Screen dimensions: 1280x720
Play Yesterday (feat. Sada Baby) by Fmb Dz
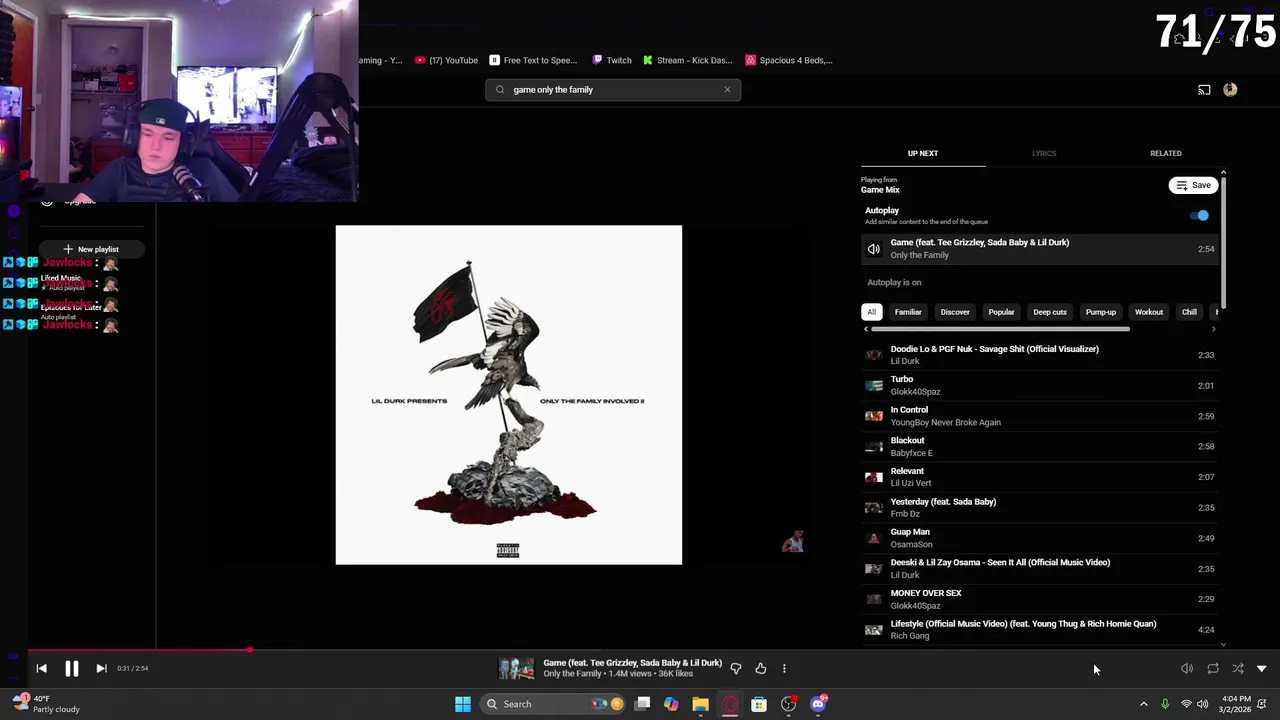click(1040, 508)
